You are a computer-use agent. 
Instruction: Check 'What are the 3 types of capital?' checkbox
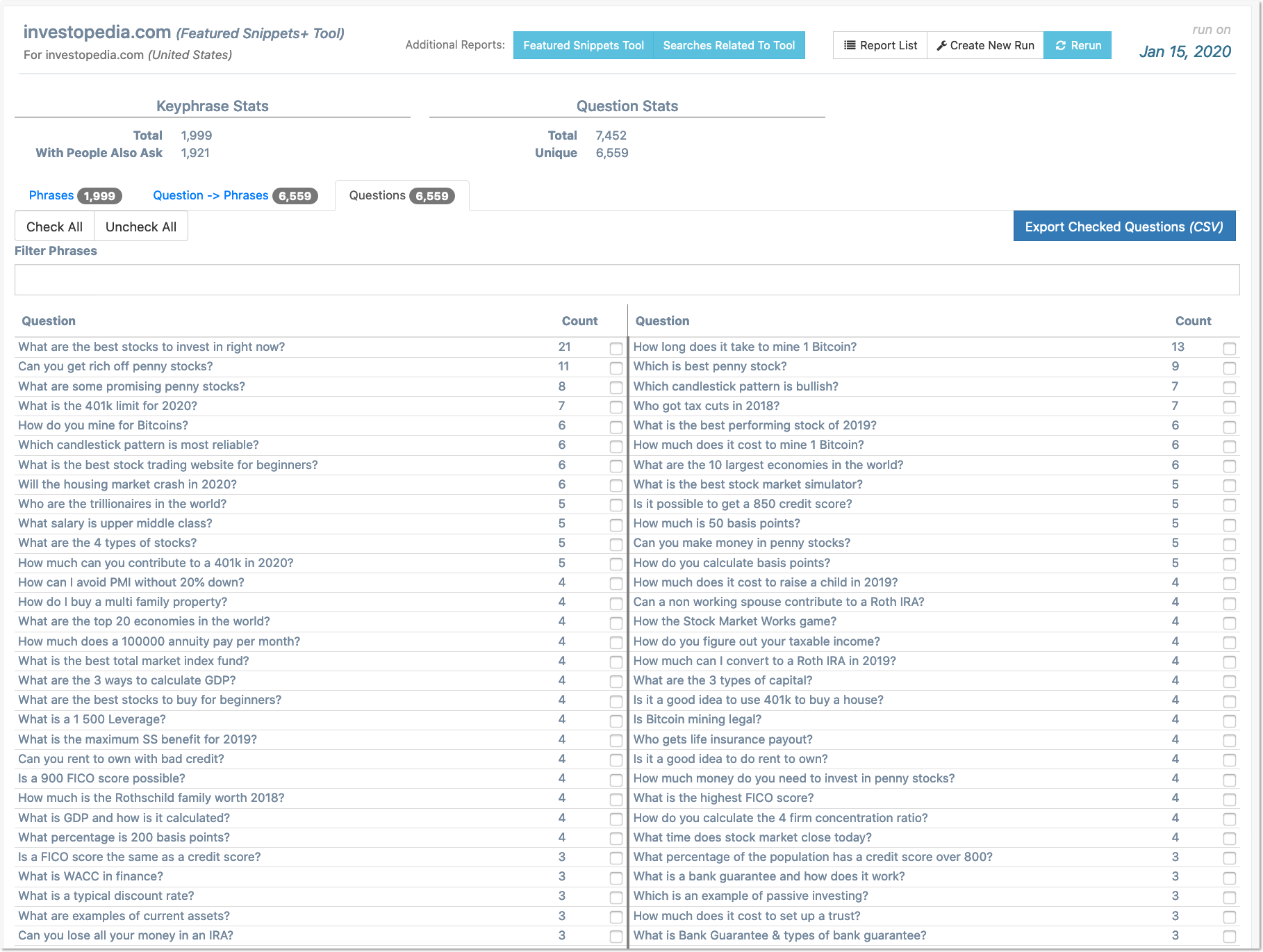click(1230, 682)
